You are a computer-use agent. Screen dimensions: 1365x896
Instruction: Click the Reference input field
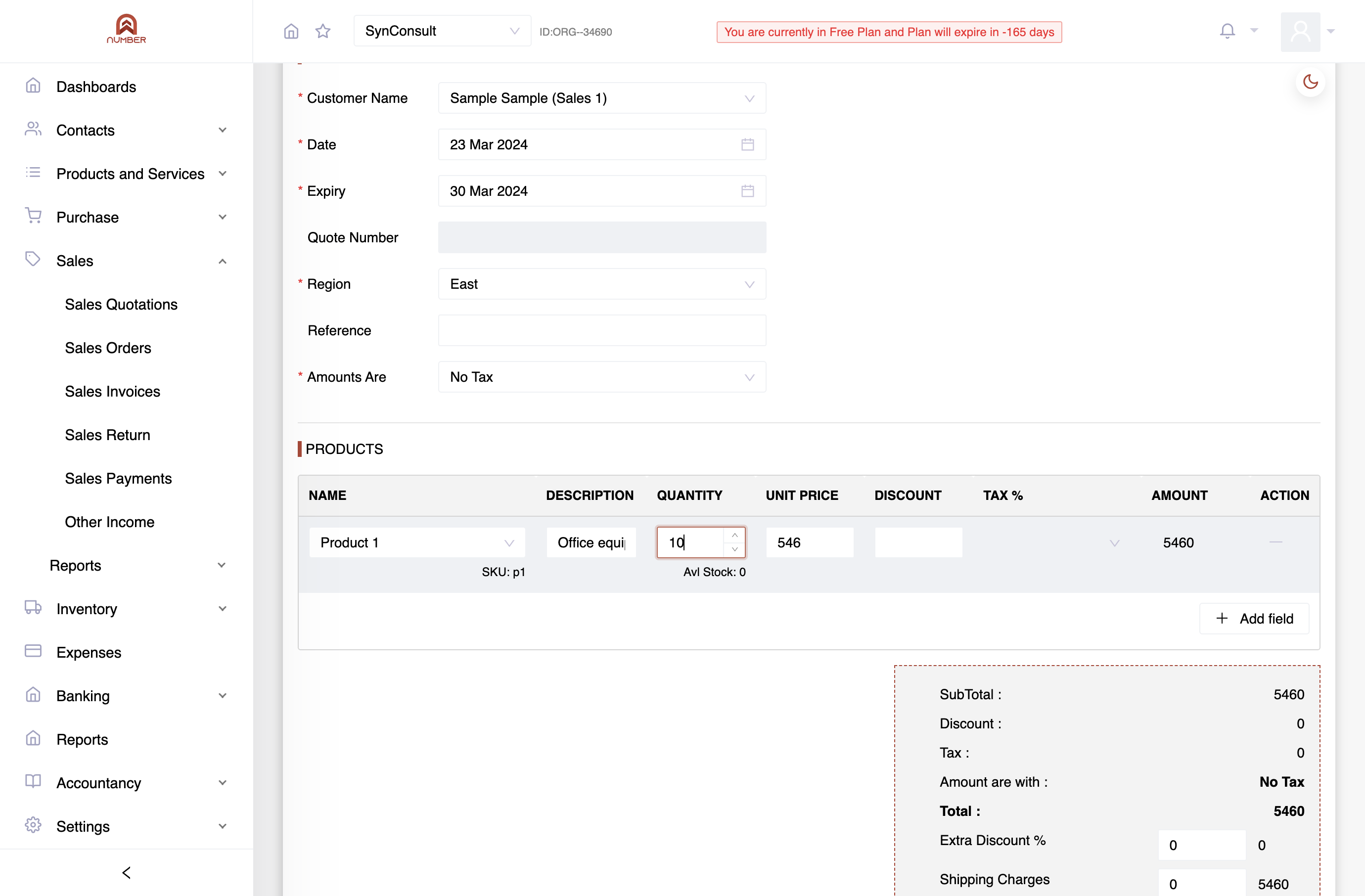click(x=602, y=330)
